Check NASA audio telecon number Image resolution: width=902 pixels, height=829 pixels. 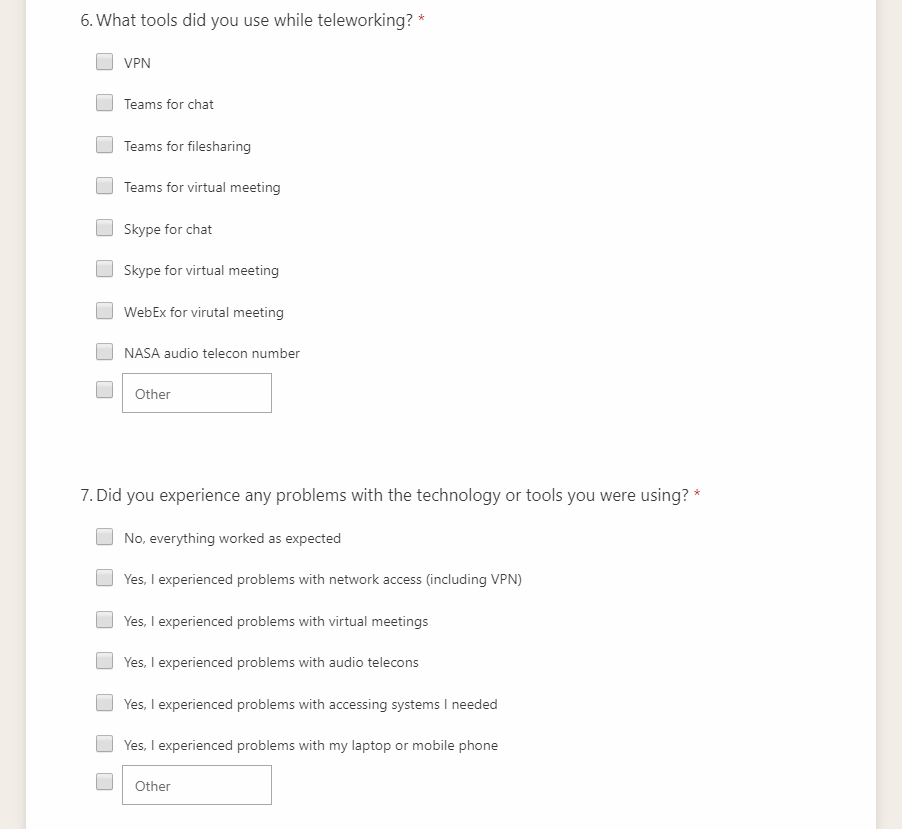click(105, 352)
